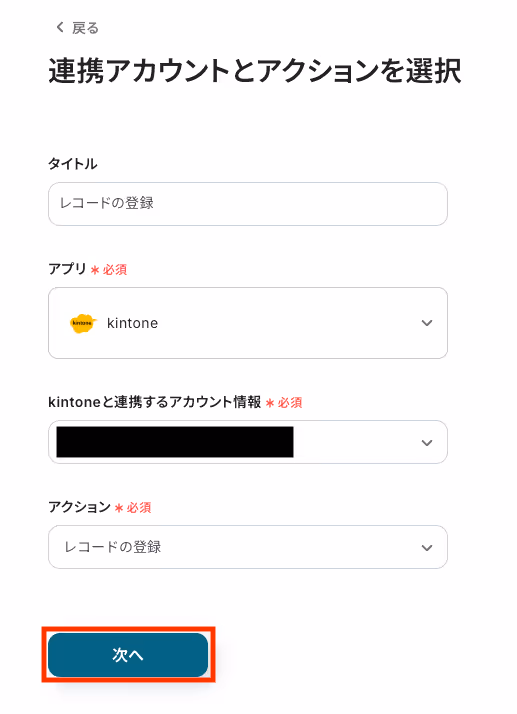Click the kintoneと連携するアカウント情報 label

(x=155, y=402)
